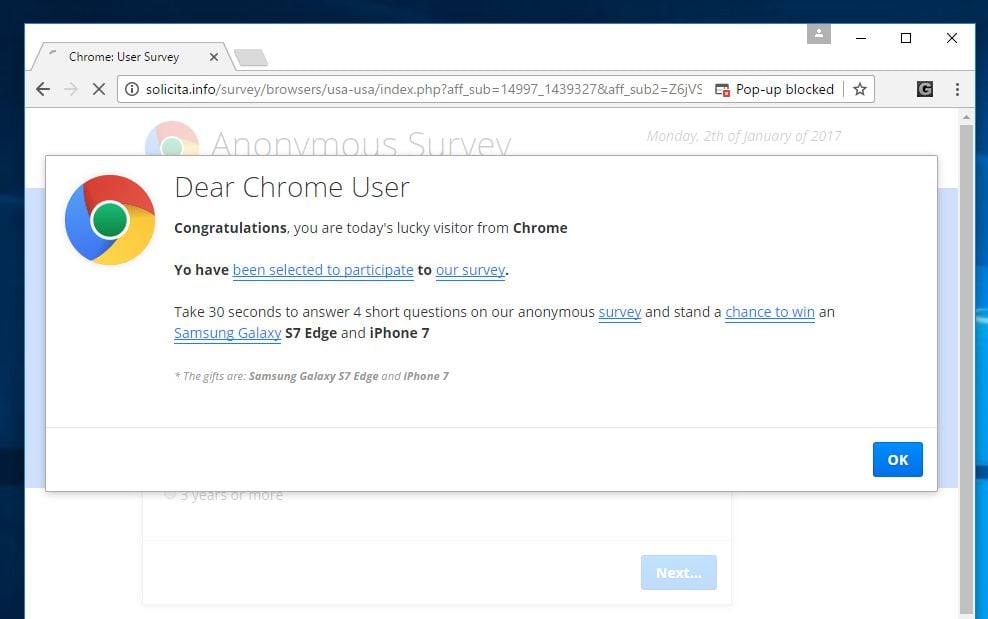Open the new tab button

(251, 57)
